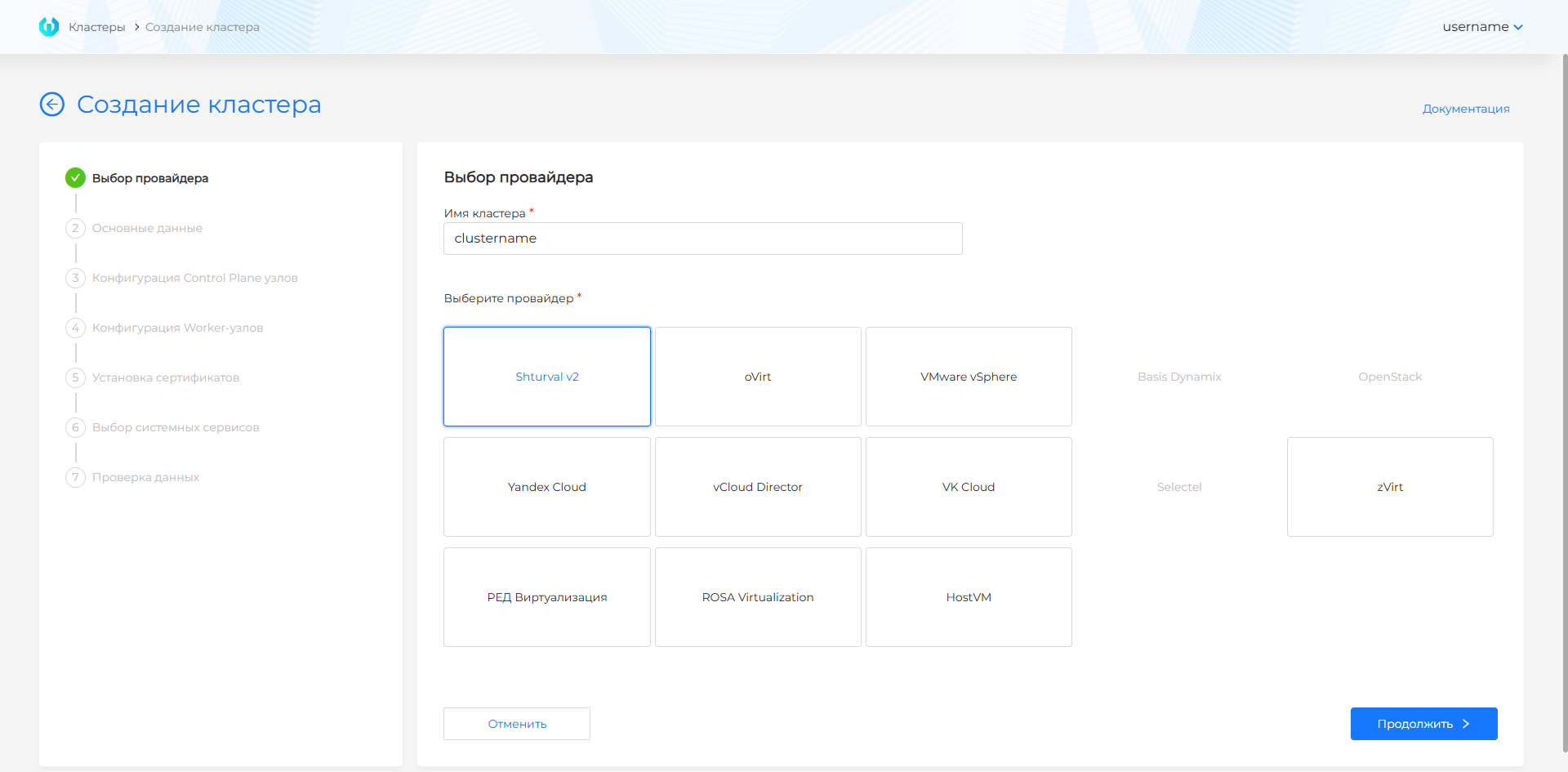This screenshot has width=1568, height=772.
Task: Focus the Имя кластера input field
Action: 703,239
